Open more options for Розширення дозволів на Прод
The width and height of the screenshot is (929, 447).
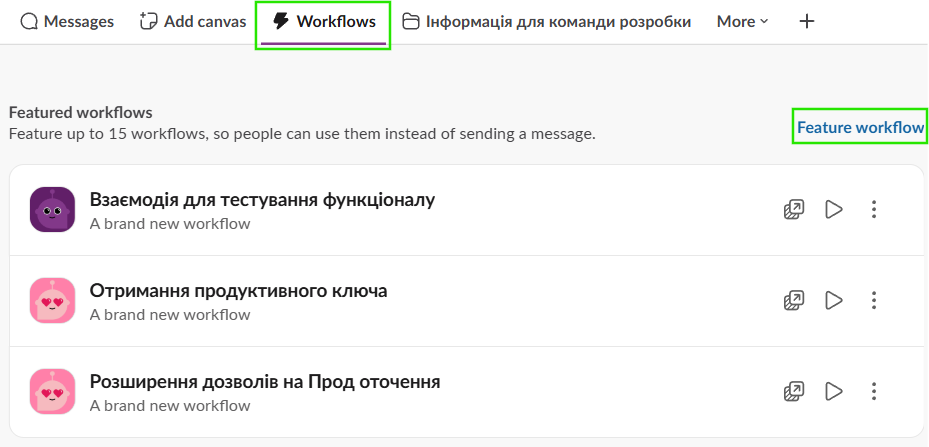[x=874, y=391]
